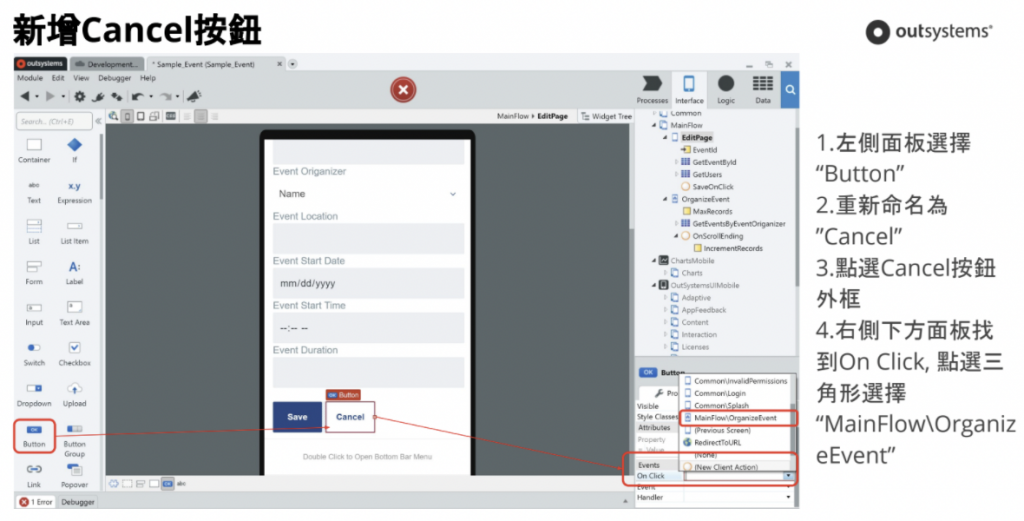Open the undo history dropdown arrow
This screenshot has width=1024, height=521.
151,97
